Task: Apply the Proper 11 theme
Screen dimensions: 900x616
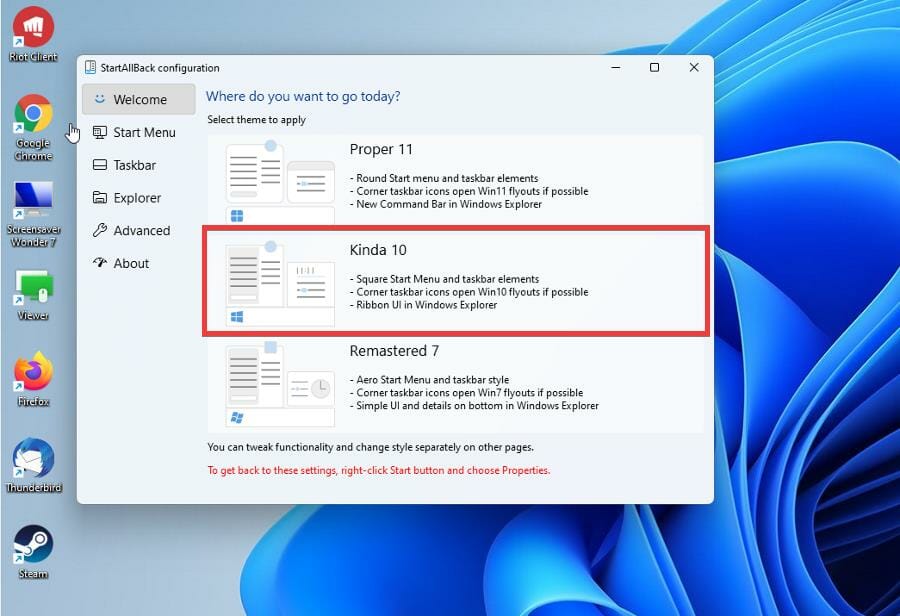Action: click(x=455, y=180)
